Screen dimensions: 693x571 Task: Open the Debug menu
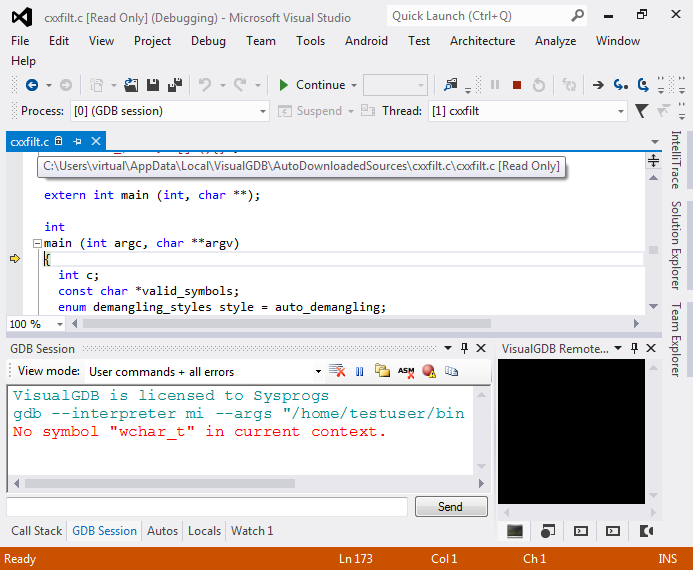pos(208,41)
